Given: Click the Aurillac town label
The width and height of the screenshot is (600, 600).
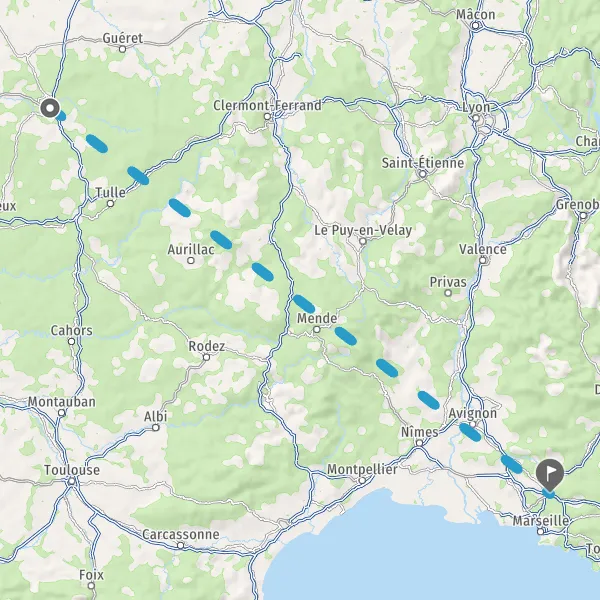Looking at the screenshot, I should click(191, 249).
